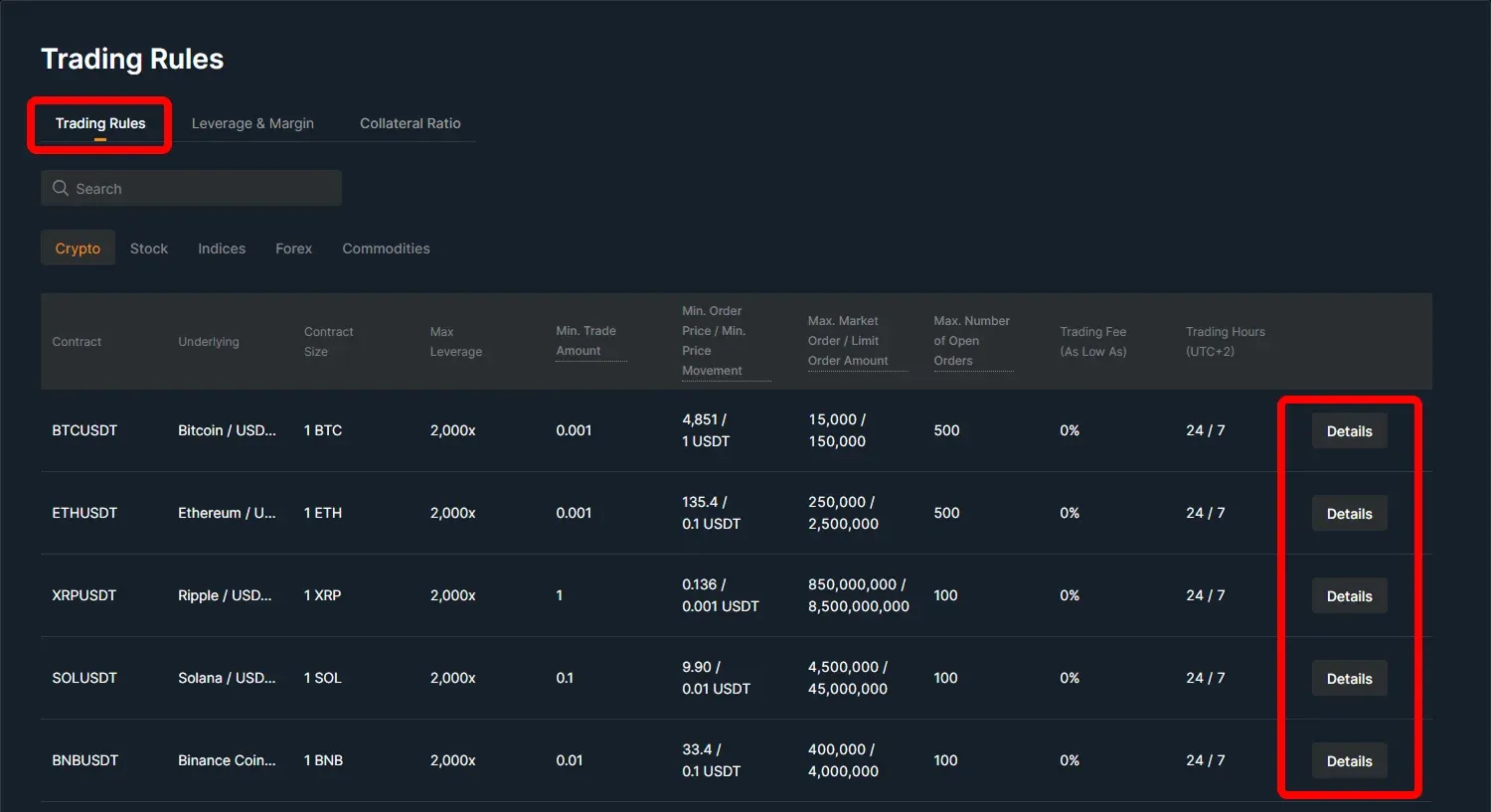This screenshot has height=812, width=1491.
Task: Click the 1 BNB contract size
Action: [324, 760]
